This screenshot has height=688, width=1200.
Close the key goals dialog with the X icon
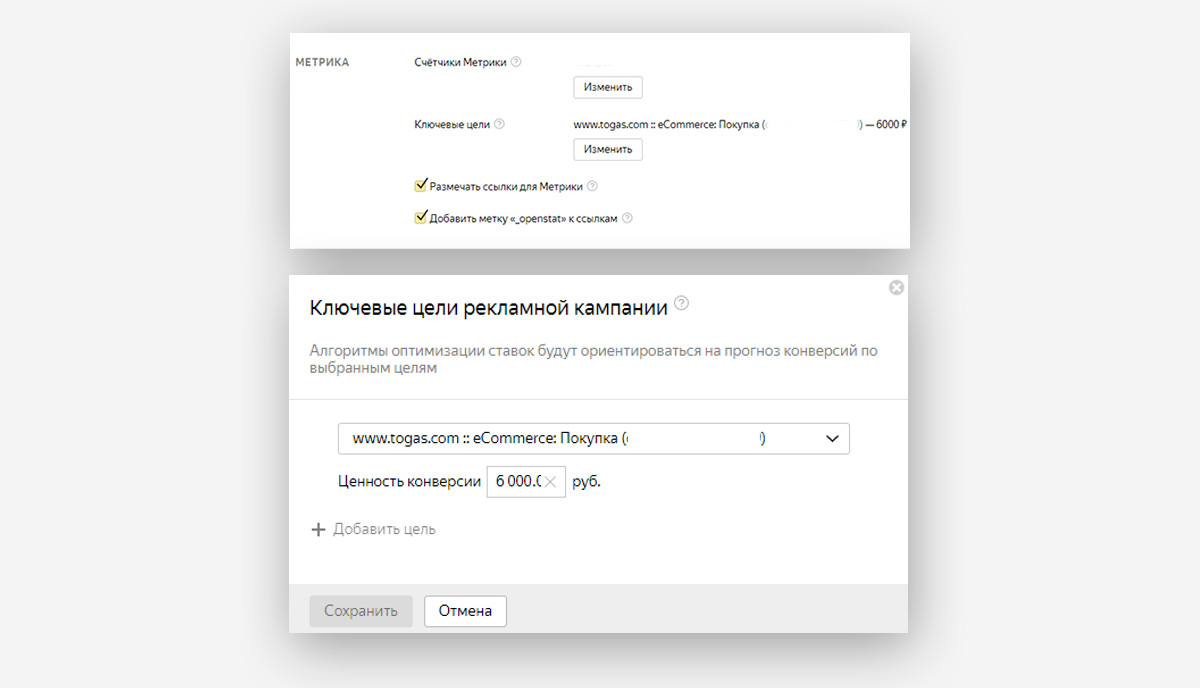pyautogui.click(x=896, y=287)
